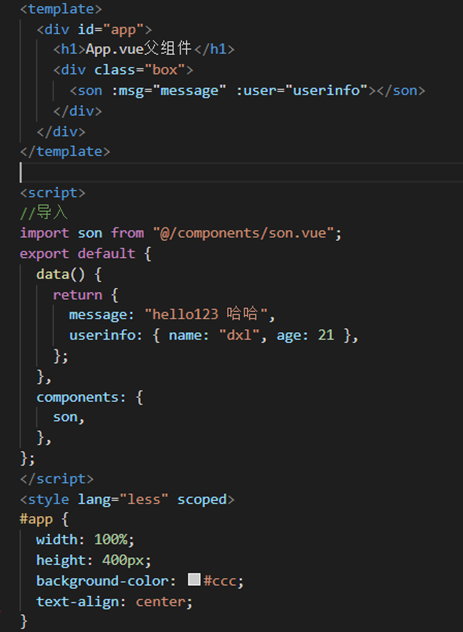
Task: Click the App.vue父组件 heading text
Action: [x=138, y=49]
